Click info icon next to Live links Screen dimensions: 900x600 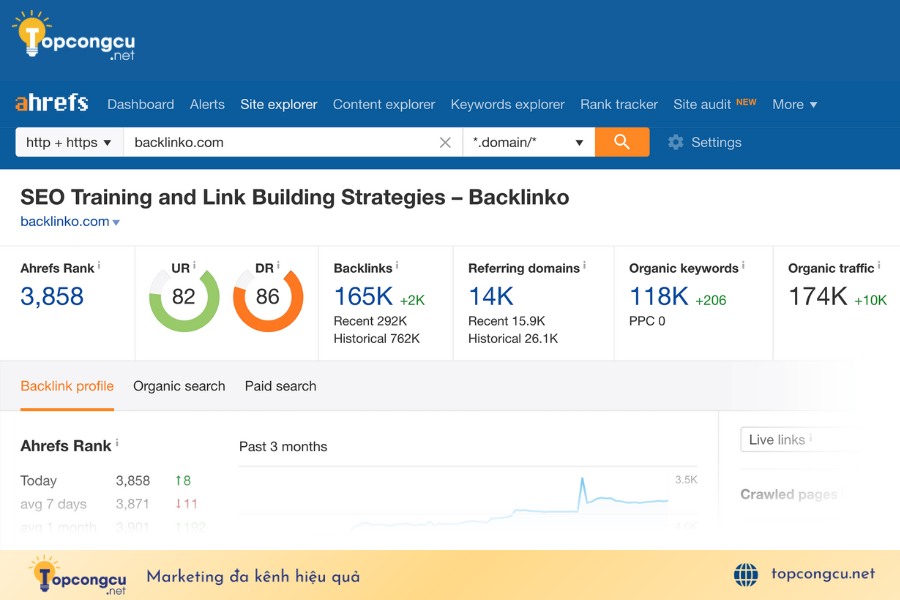click(x=810, y=438)
